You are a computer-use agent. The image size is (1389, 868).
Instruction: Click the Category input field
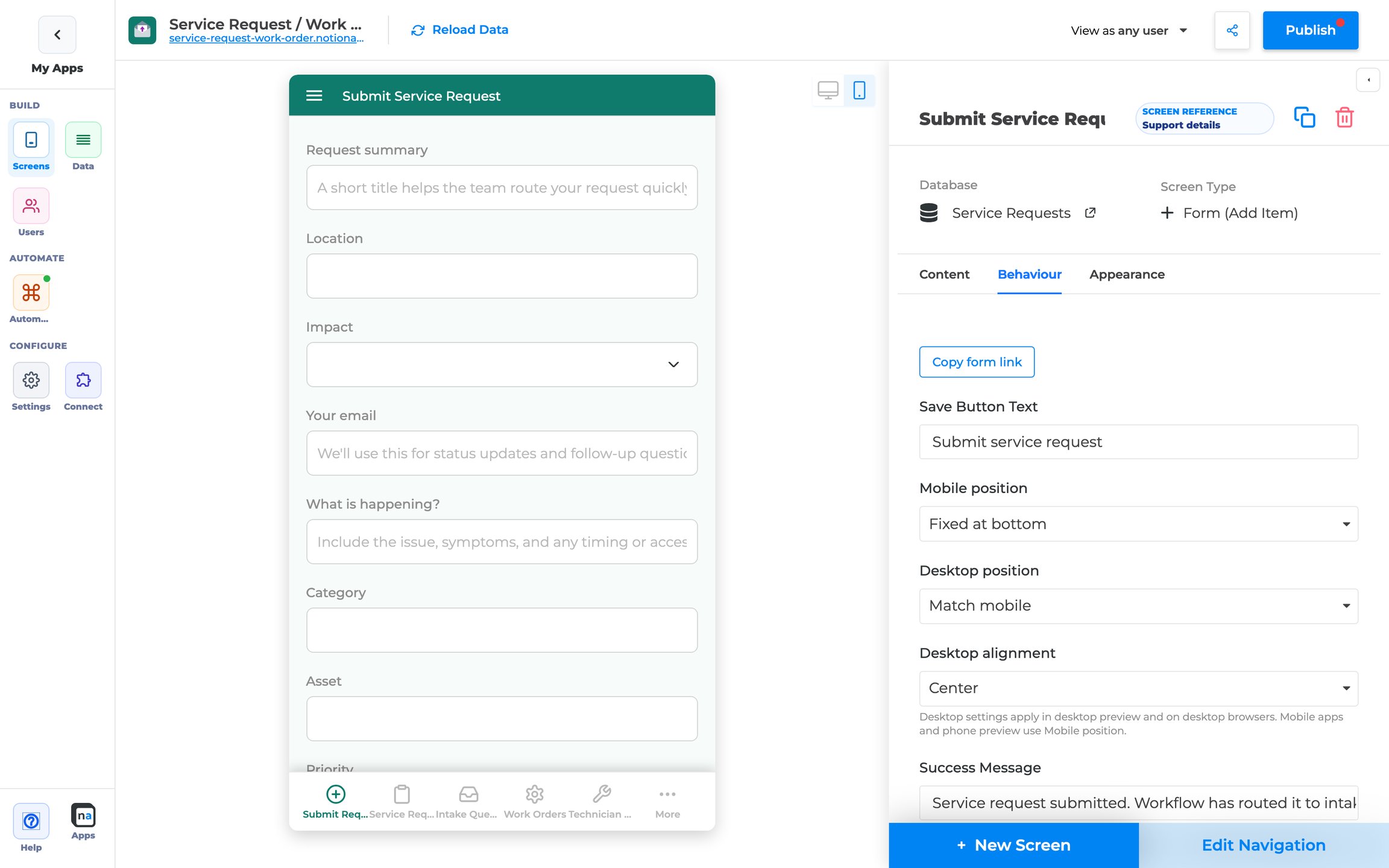(x=502, y=631)
